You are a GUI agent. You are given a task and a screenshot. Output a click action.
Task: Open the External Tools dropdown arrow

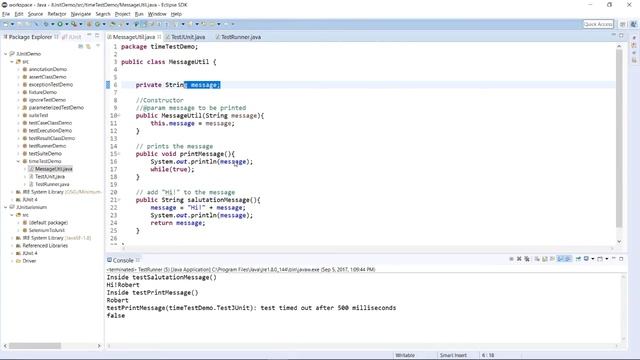[x=80, y=24]
